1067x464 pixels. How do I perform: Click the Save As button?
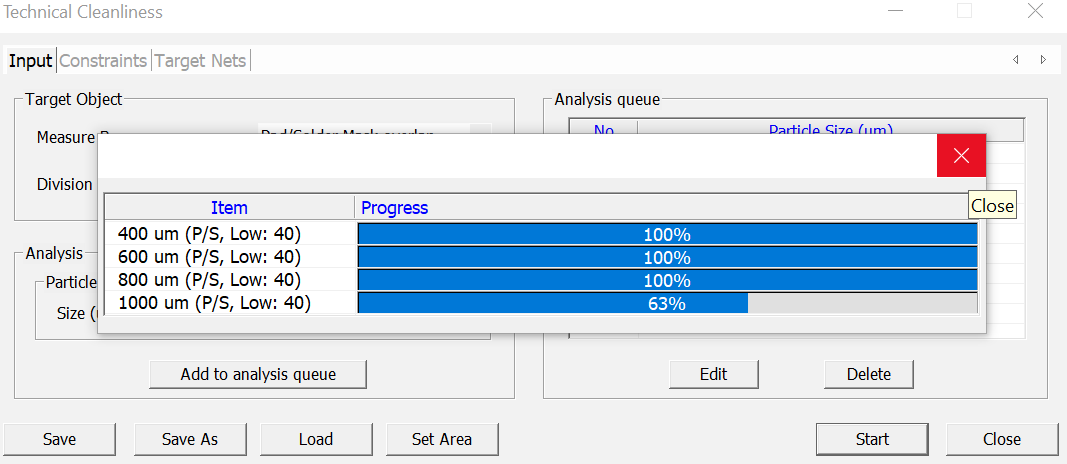(190, 439)
